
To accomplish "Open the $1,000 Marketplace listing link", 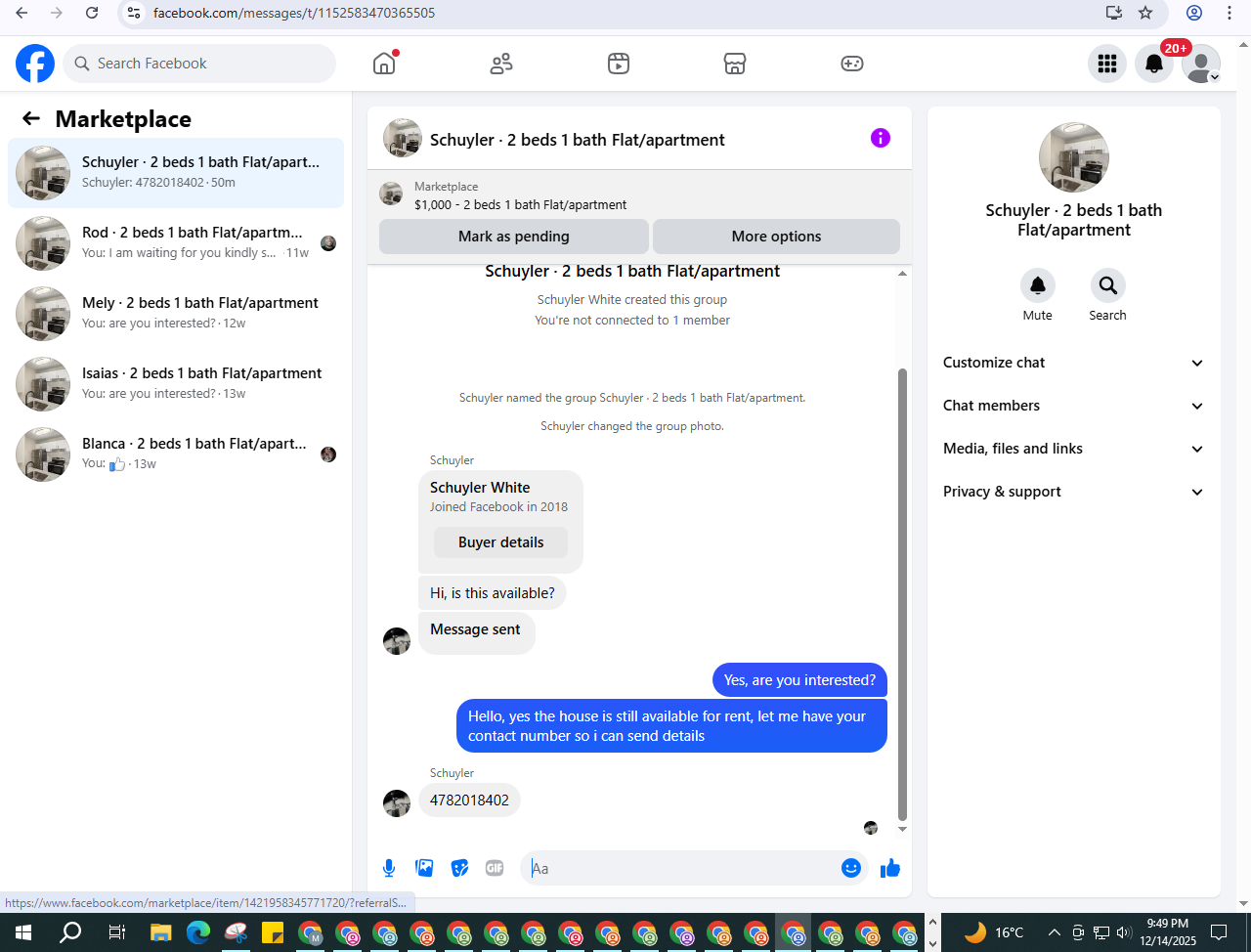I will pos(520,204).
